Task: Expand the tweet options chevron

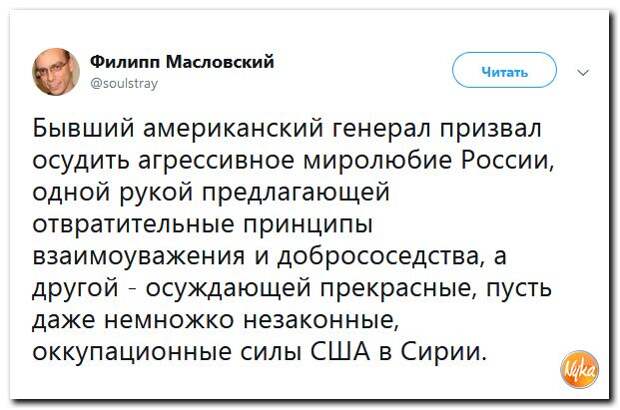Action: point(584,72)
